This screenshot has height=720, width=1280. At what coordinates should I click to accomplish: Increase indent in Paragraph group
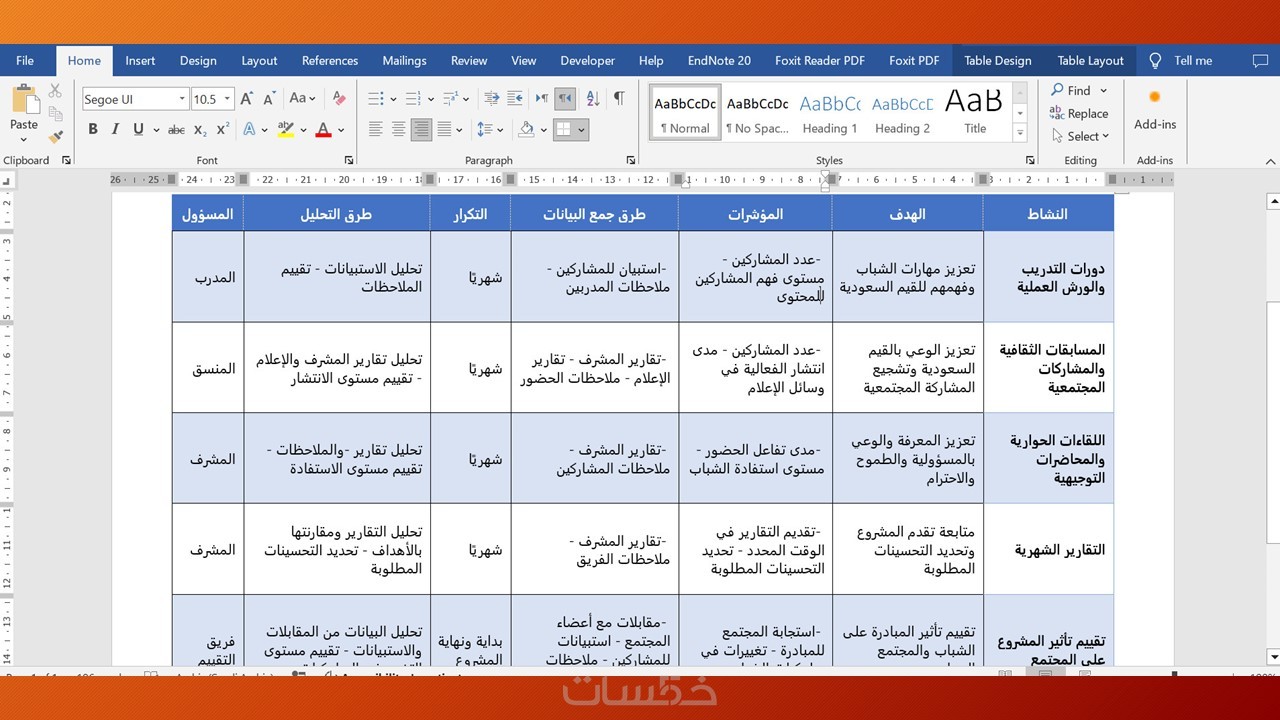coord(515,99)
